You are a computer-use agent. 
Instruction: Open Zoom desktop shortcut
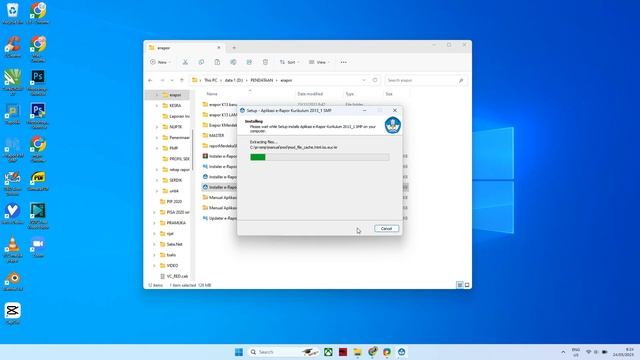(38, 247)
